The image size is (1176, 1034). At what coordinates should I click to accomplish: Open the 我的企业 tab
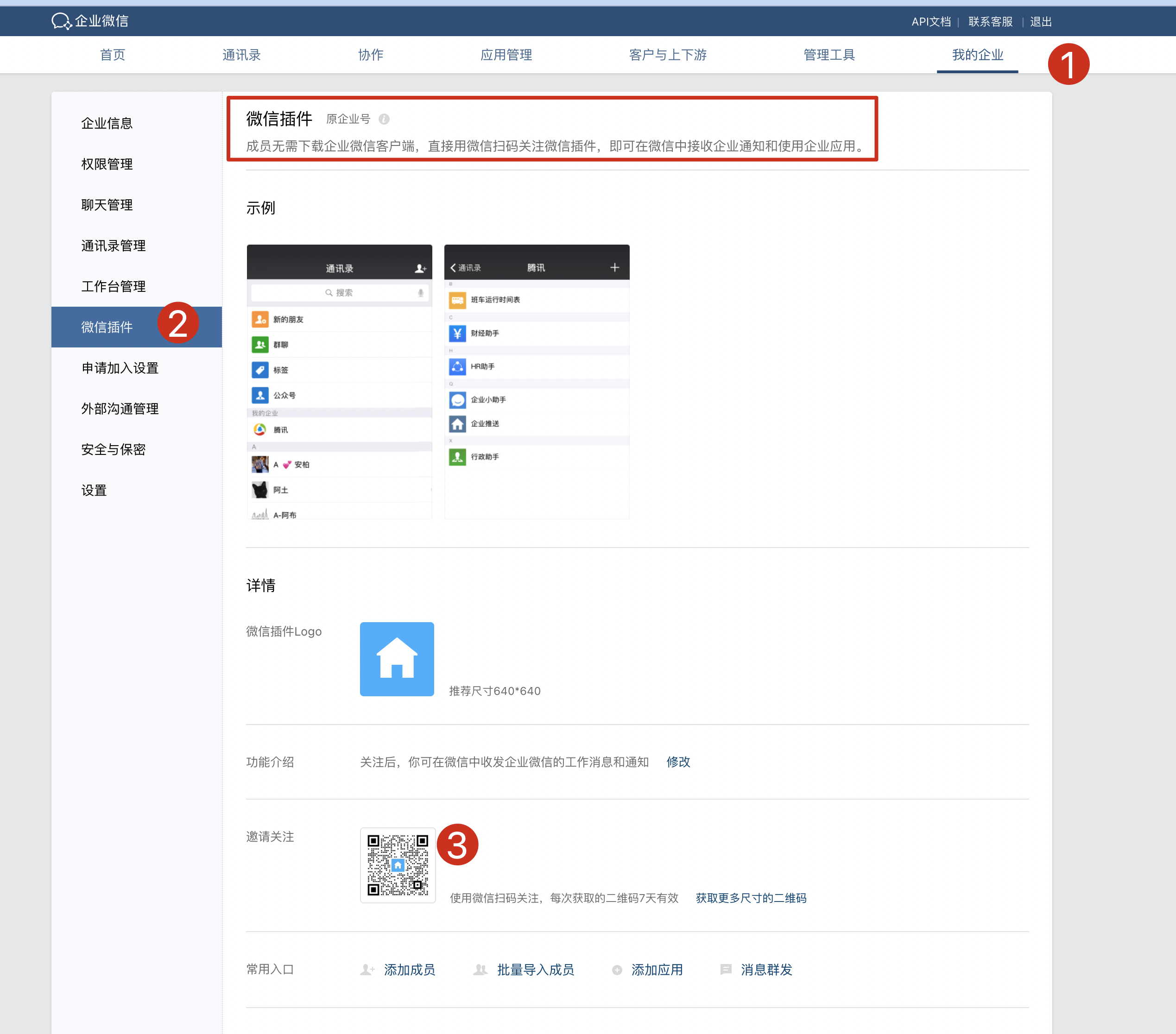pos(977,55)
